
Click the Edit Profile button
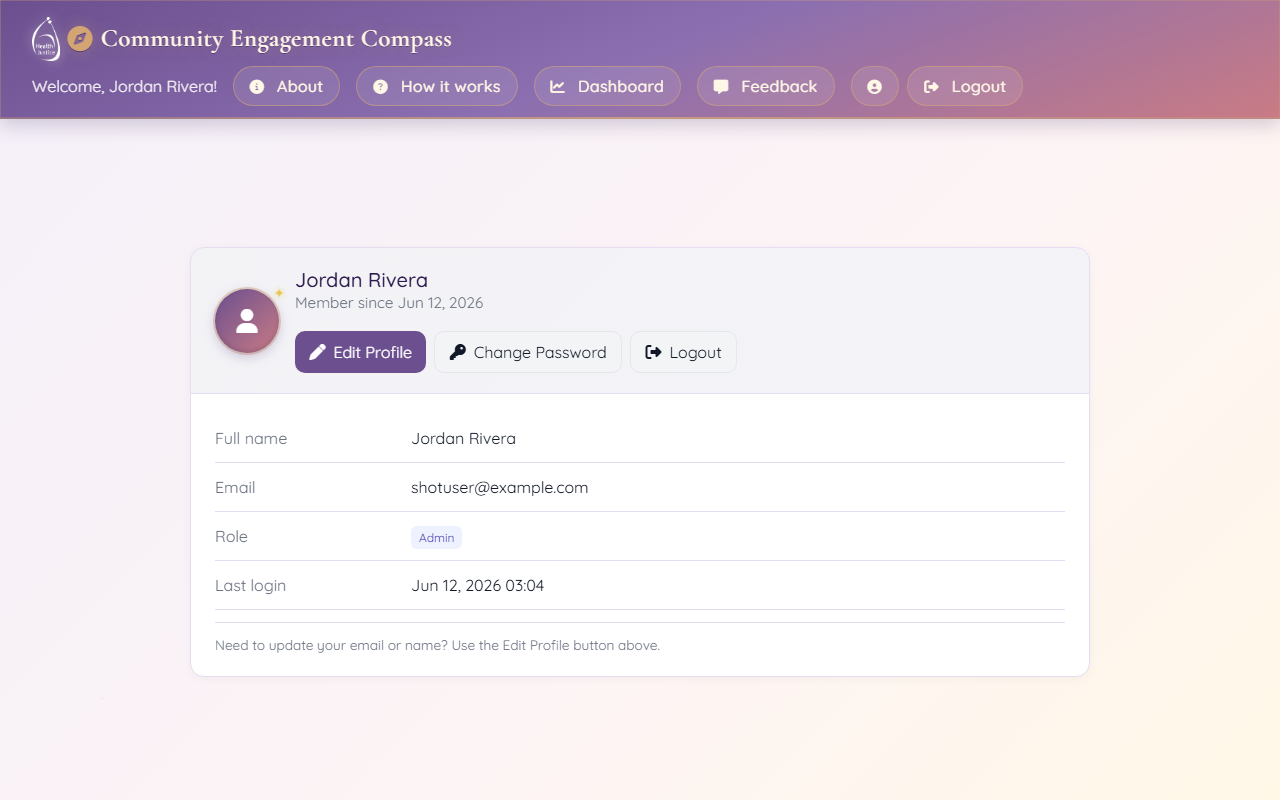pyautogui.click(x=360, y=352)
